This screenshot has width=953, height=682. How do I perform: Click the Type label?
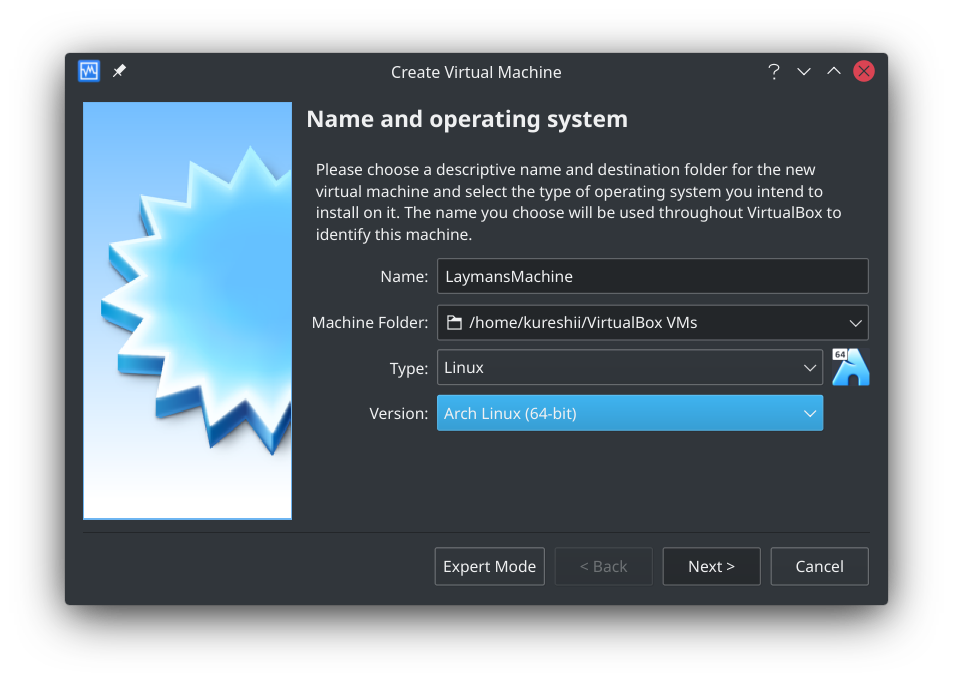point(408,368)
